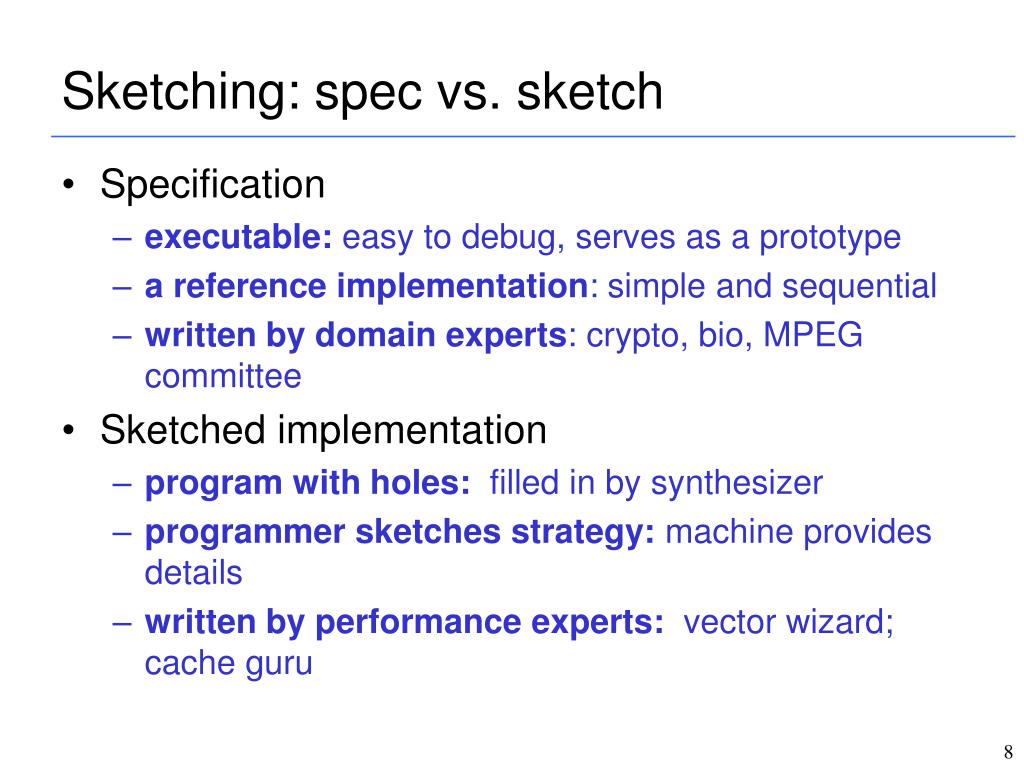
Task: Select the text 'vector wizard;'
Action: click(789, 622)
